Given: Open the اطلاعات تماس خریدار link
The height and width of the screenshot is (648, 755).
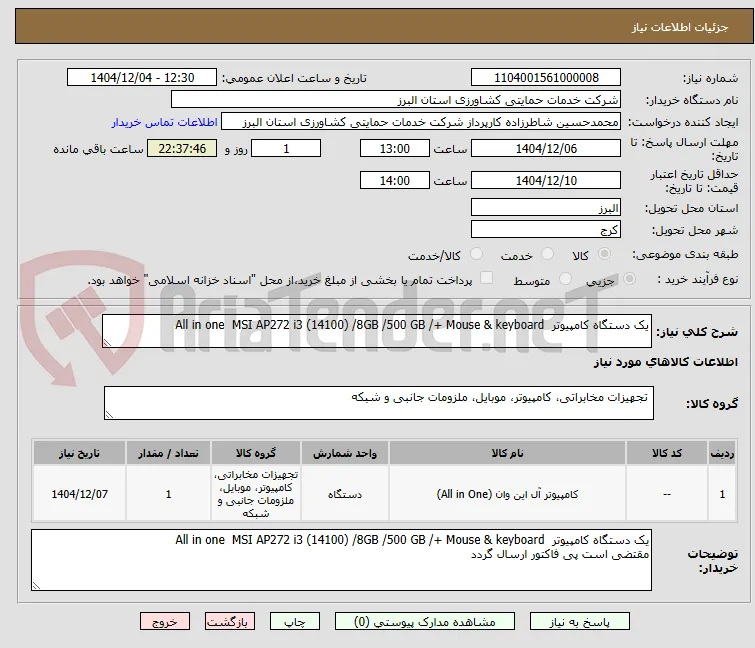Looking at the screenshot, I should pos(165,122).
